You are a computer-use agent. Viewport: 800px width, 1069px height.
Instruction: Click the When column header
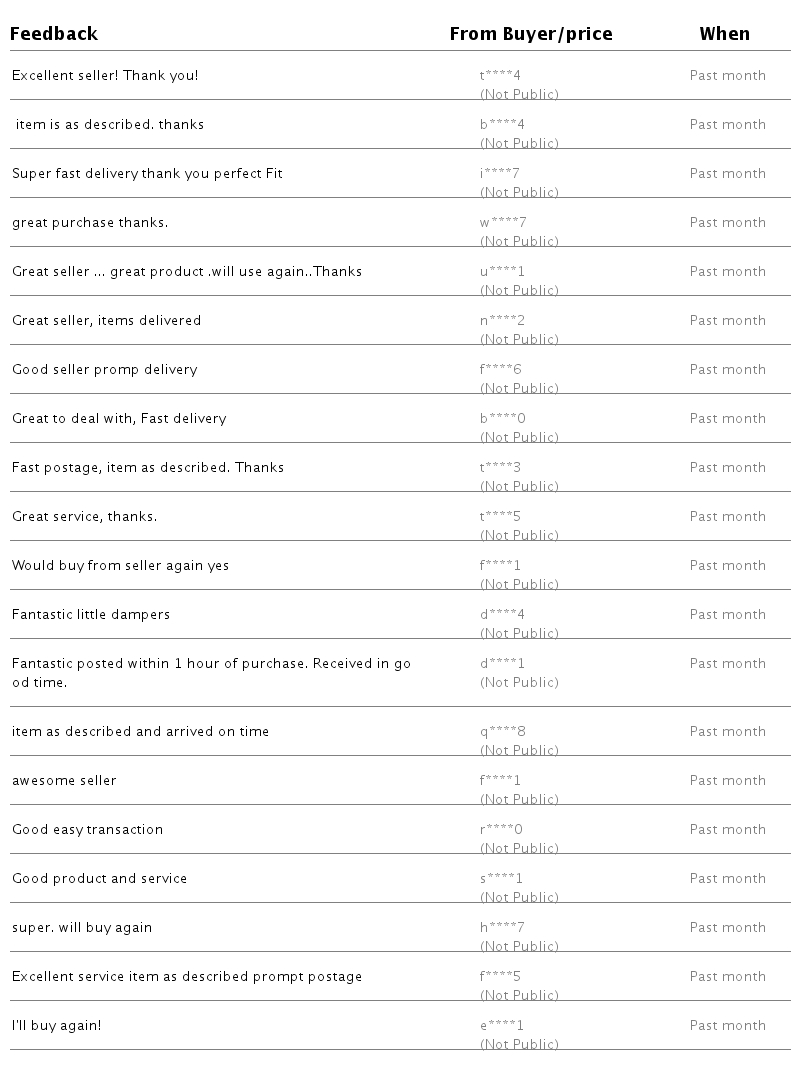(x=724, y=34)
